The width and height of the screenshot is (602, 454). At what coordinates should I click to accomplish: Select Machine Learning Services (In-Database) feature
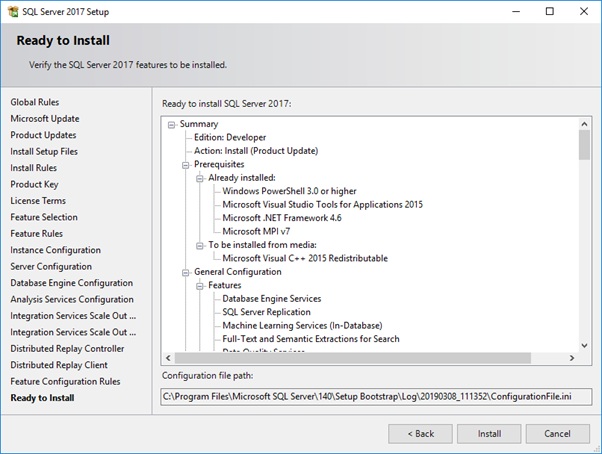[x=302, y=325]
